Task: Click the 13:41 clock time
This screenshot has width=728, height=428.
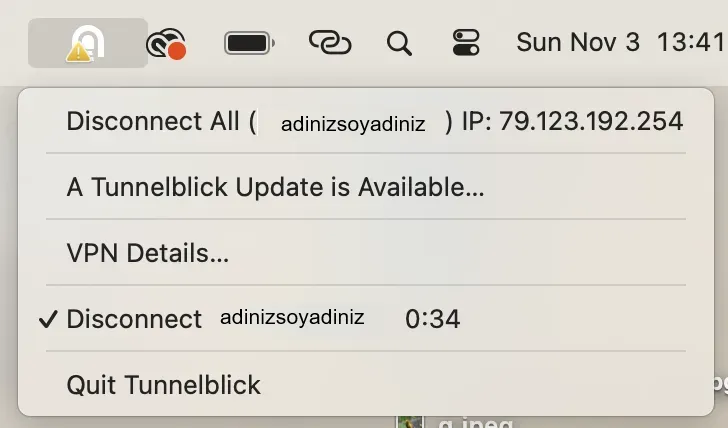Action: pyautogui.click(x=691, y=42)
